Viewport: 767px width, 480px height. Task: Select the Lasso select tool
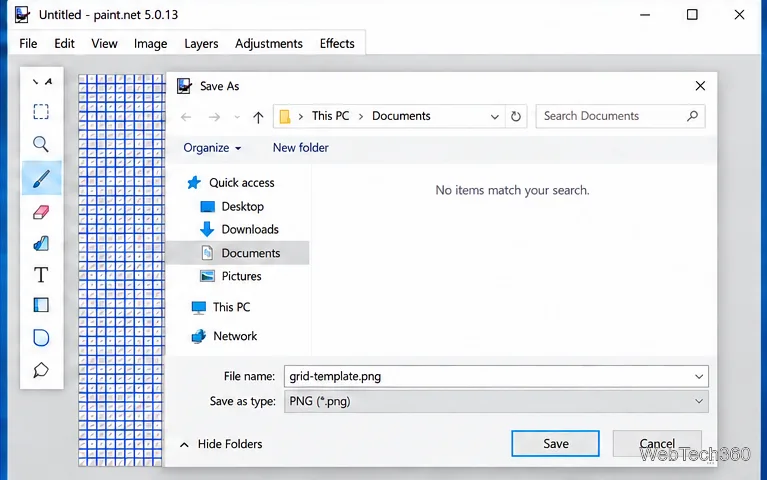[41, 370]
